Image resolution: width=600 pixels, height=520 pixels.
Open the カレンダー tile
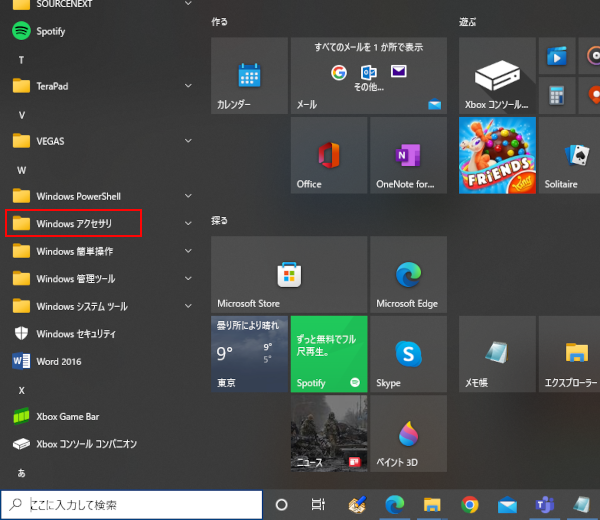249,76
